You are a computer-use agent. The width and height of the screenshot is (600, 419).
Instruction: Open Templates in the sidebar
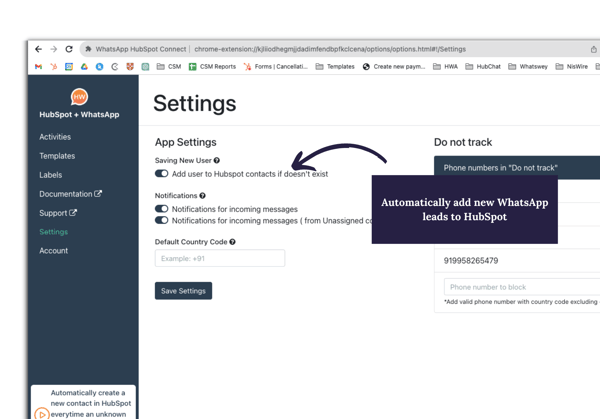pyautogui.click(x=57, y=156)
